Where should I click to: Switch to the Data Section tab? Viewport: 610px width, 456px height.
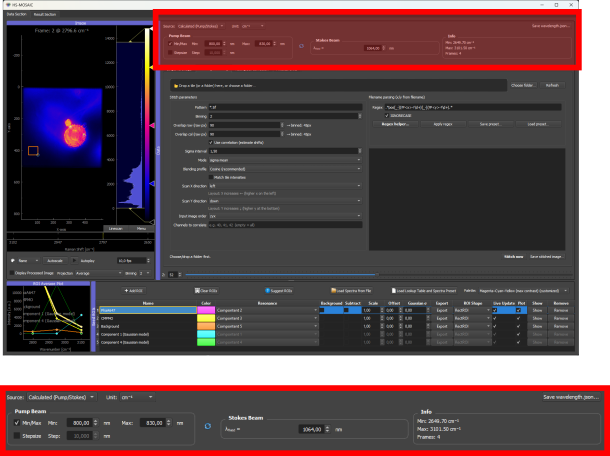pos(17,14)
